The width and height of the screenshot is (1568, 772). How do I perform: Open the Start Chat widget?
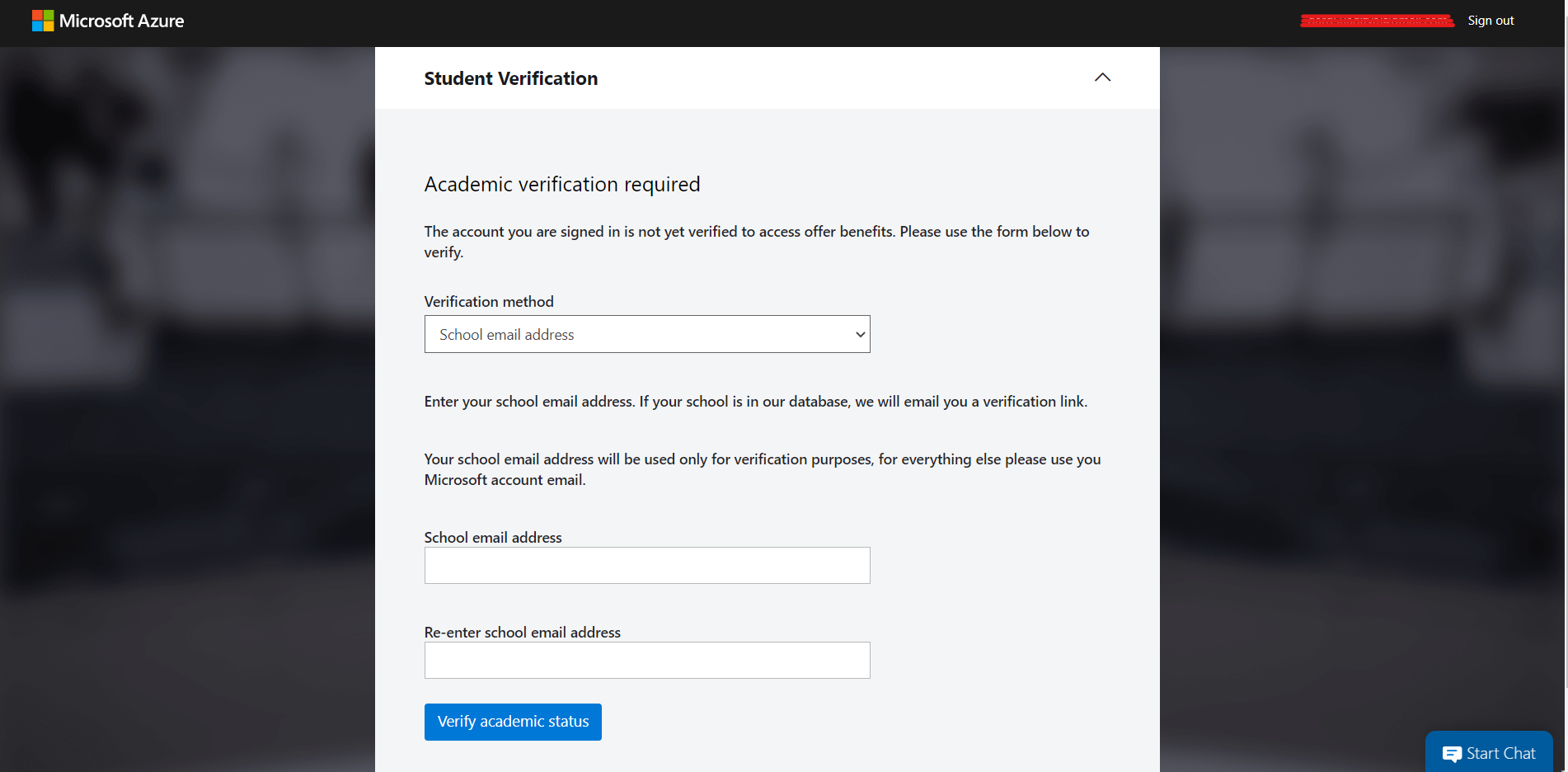(x=1489, y=752)
